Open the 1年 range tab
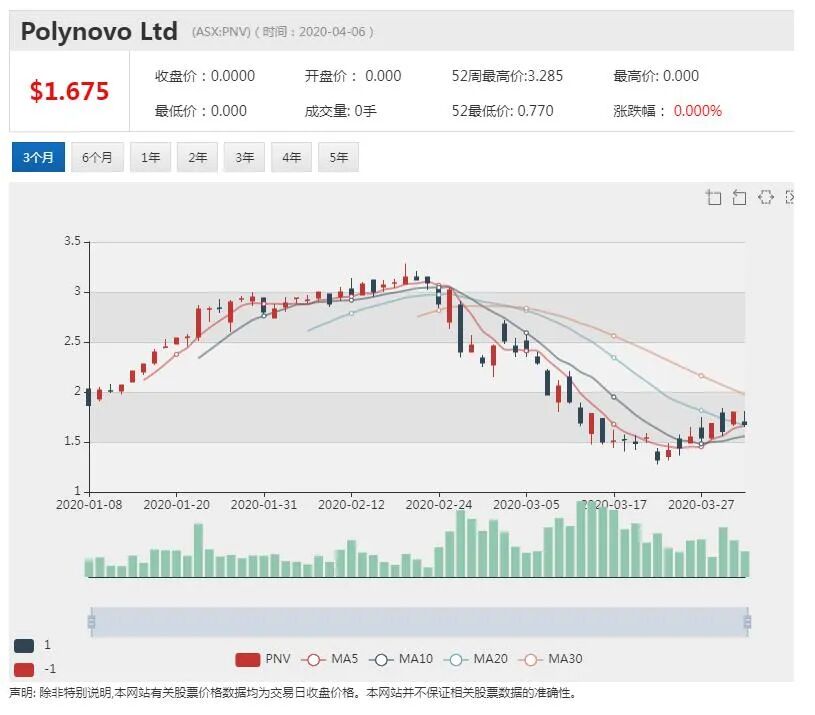This screenshot has height=715, width=815. (x=151, y=157)
